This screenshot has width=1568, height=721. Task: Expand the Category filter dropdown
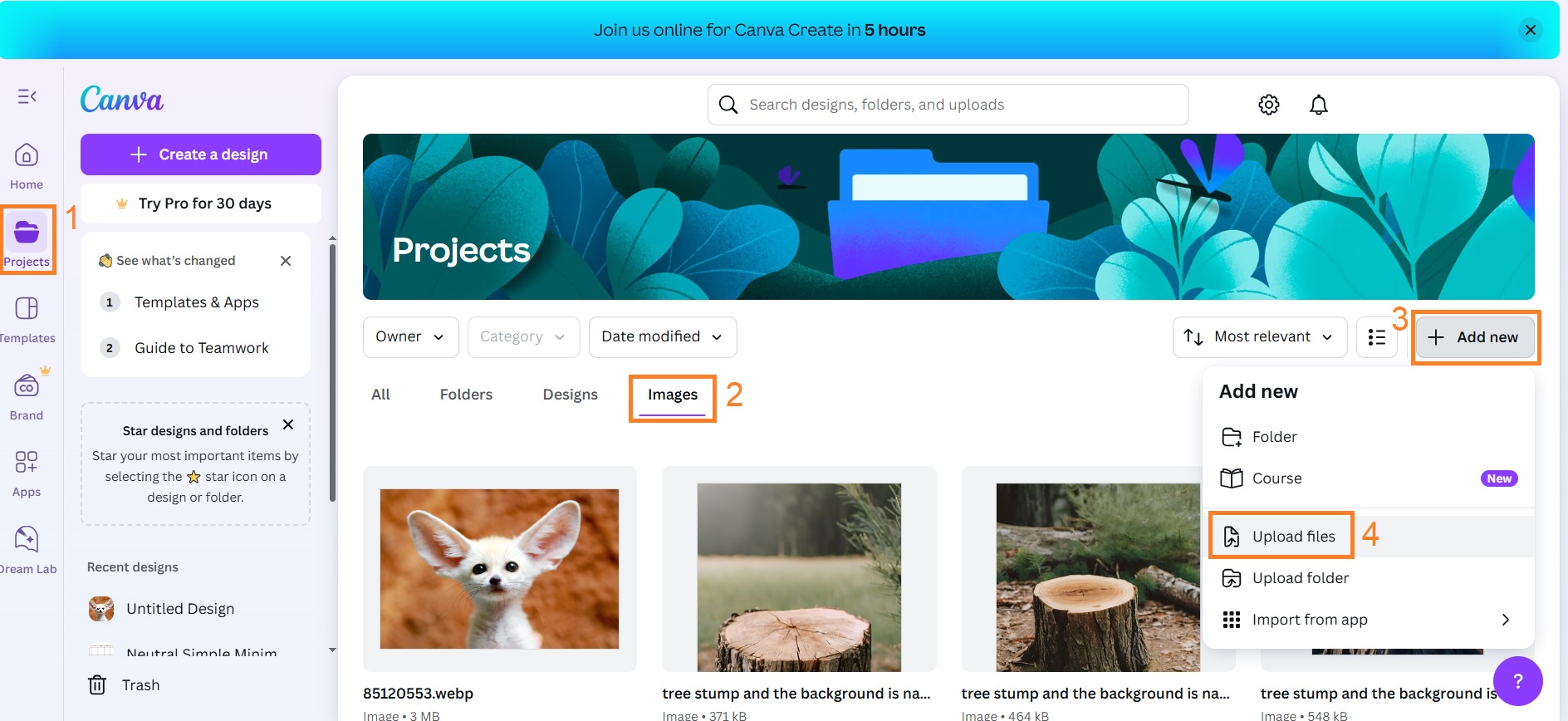click(524, 337)
